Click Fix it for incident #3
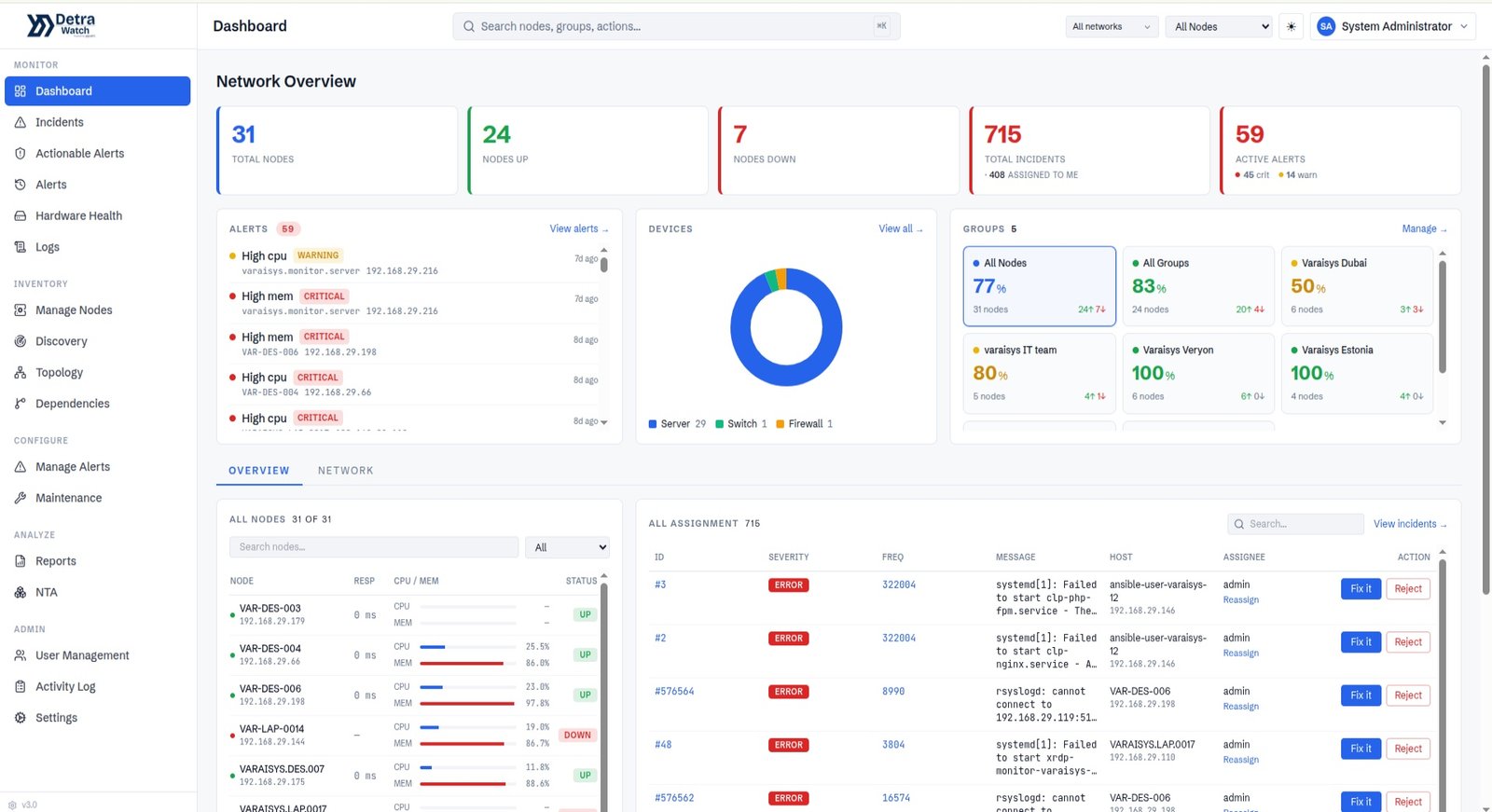 [1361, 588]
